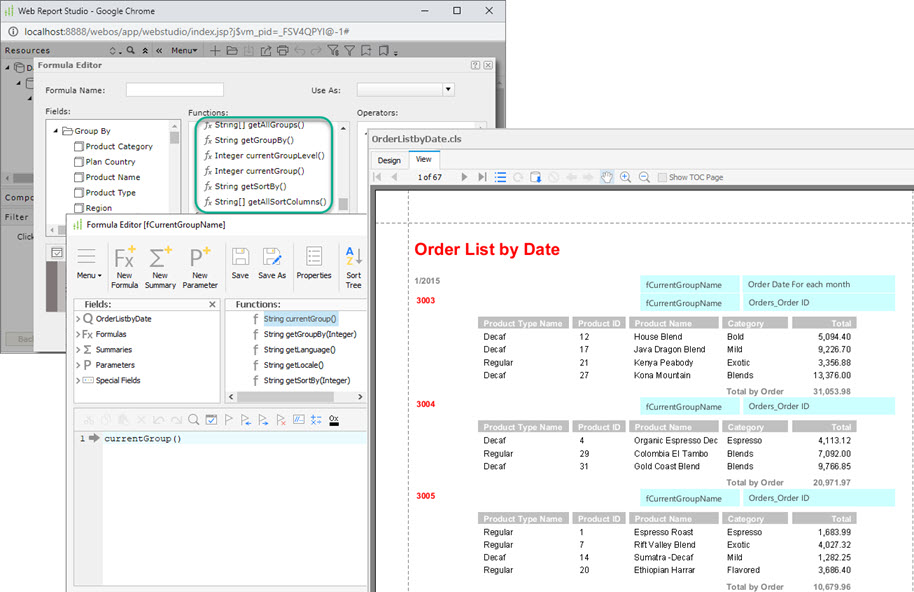Click the Formula Name input field
Image resolution: width=914 pixels, height=592 pixels.
(175, 90)
